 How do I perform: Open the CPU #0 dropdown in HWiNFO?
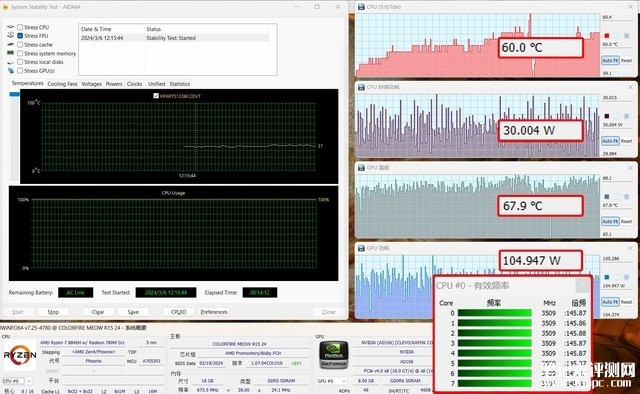[18, 381]
